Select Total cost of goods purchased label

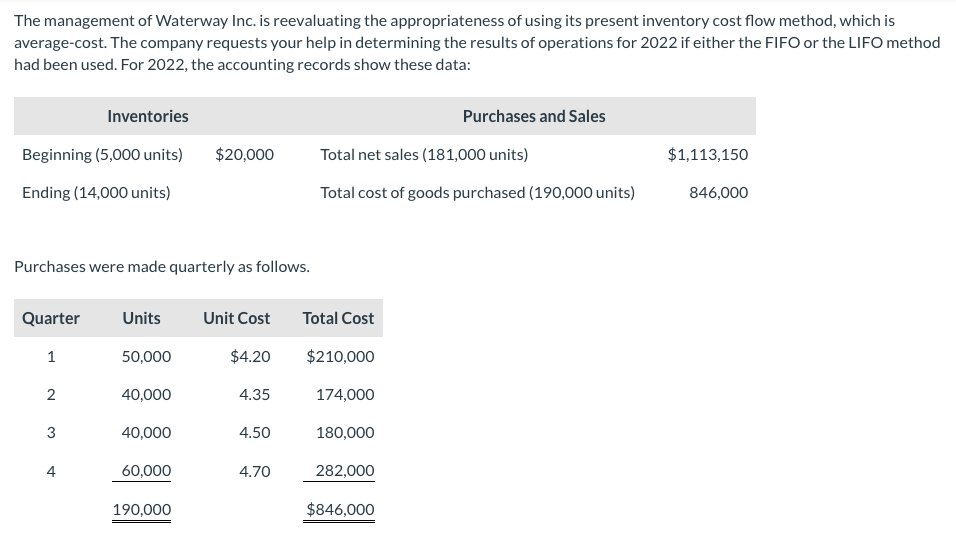(x=477, y=192)
